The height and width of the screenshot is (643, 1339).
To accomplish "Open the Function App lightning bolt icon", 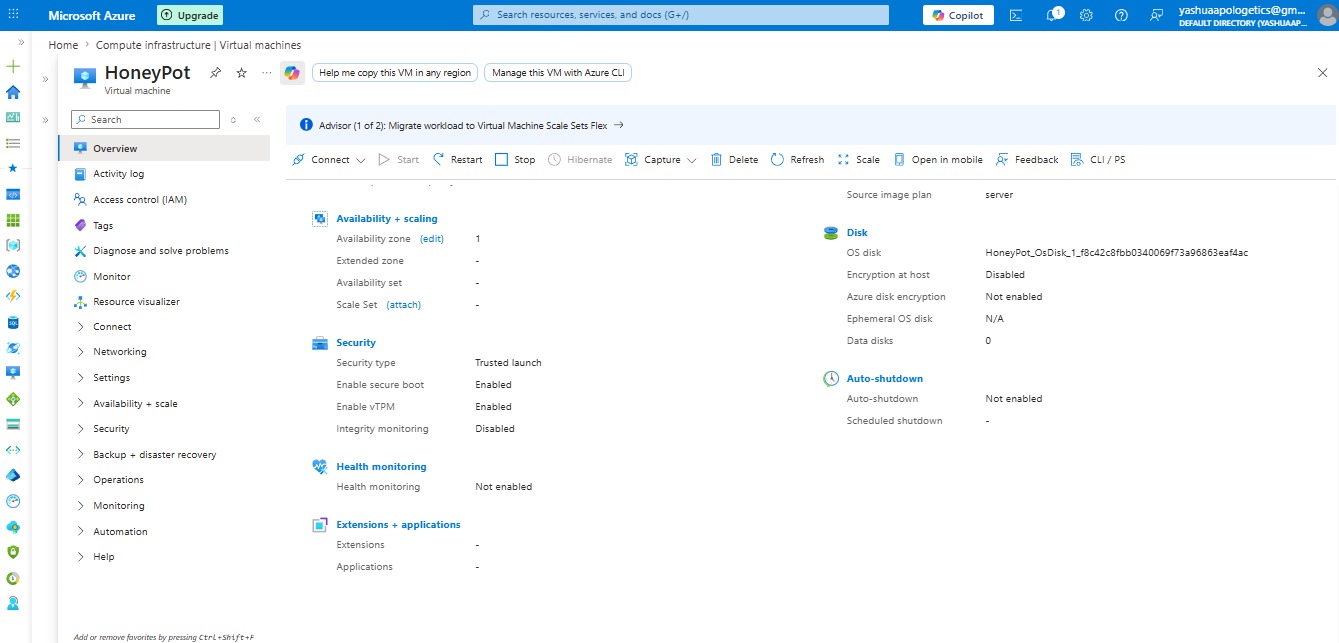I will (13, 297).
